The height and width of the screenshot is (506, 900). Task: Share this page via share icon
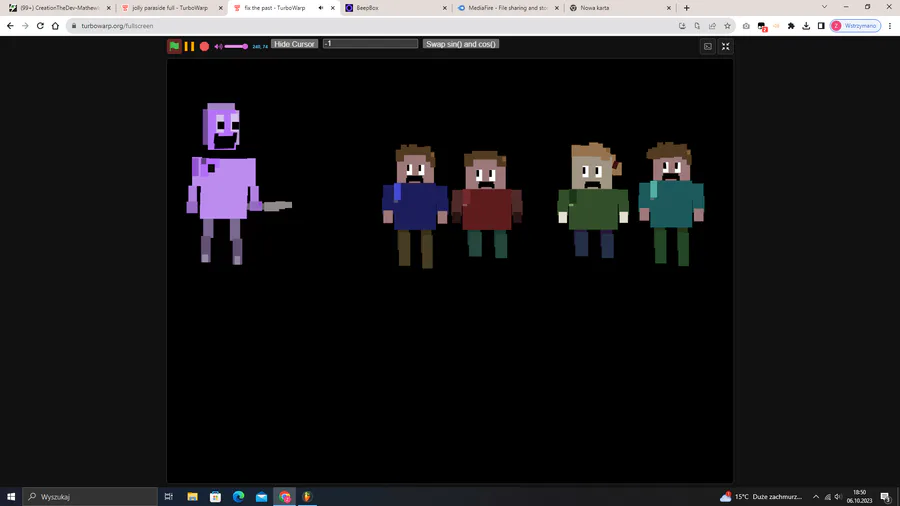(x=712, y=26)
